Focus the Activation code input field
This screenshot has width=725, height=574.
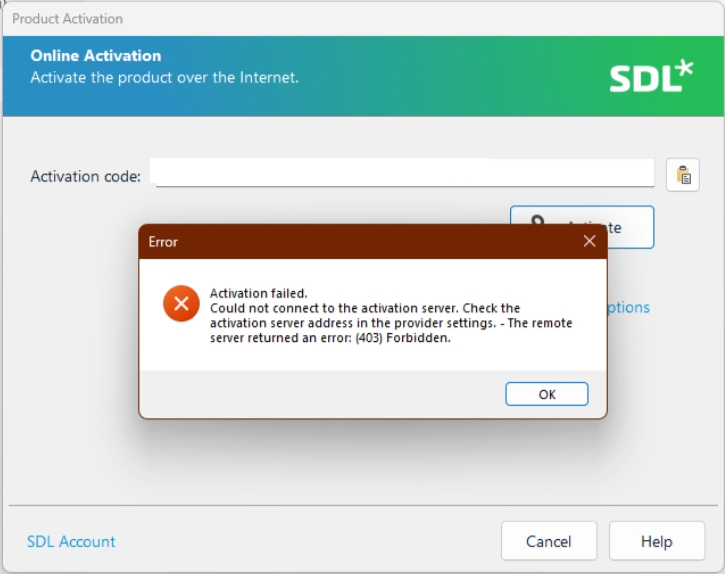pos(404,173)
